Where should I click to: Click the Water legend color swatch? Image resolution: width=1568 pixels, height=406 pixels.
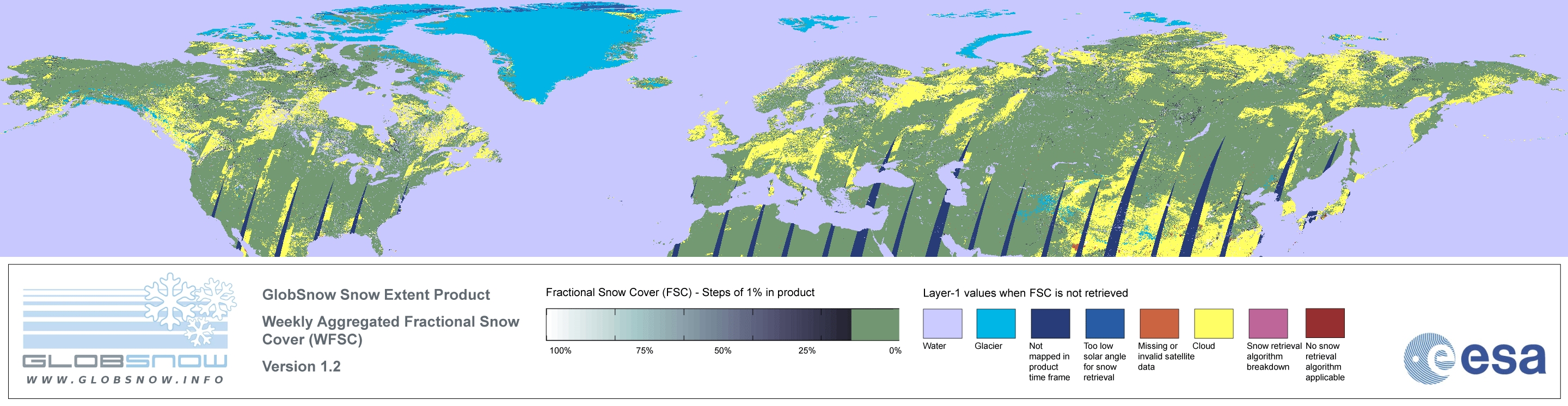(x=942, y=323)
